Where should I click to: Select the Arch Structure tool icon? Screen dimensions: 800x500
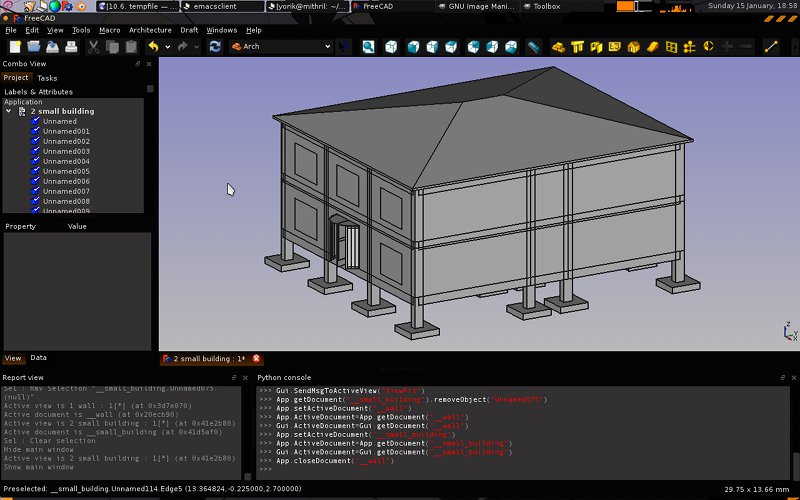click(577, 46)
